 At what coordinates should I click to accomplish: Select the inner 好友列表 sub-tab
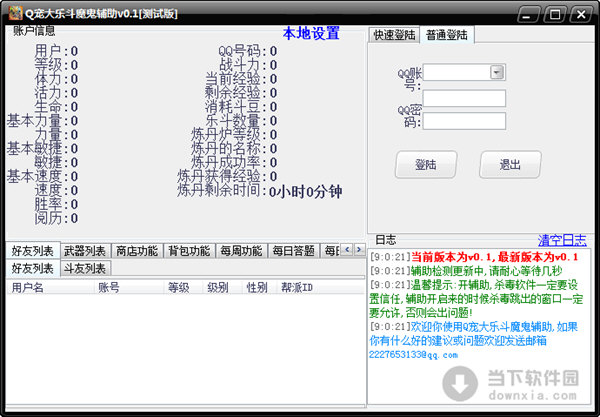[33, 268]
